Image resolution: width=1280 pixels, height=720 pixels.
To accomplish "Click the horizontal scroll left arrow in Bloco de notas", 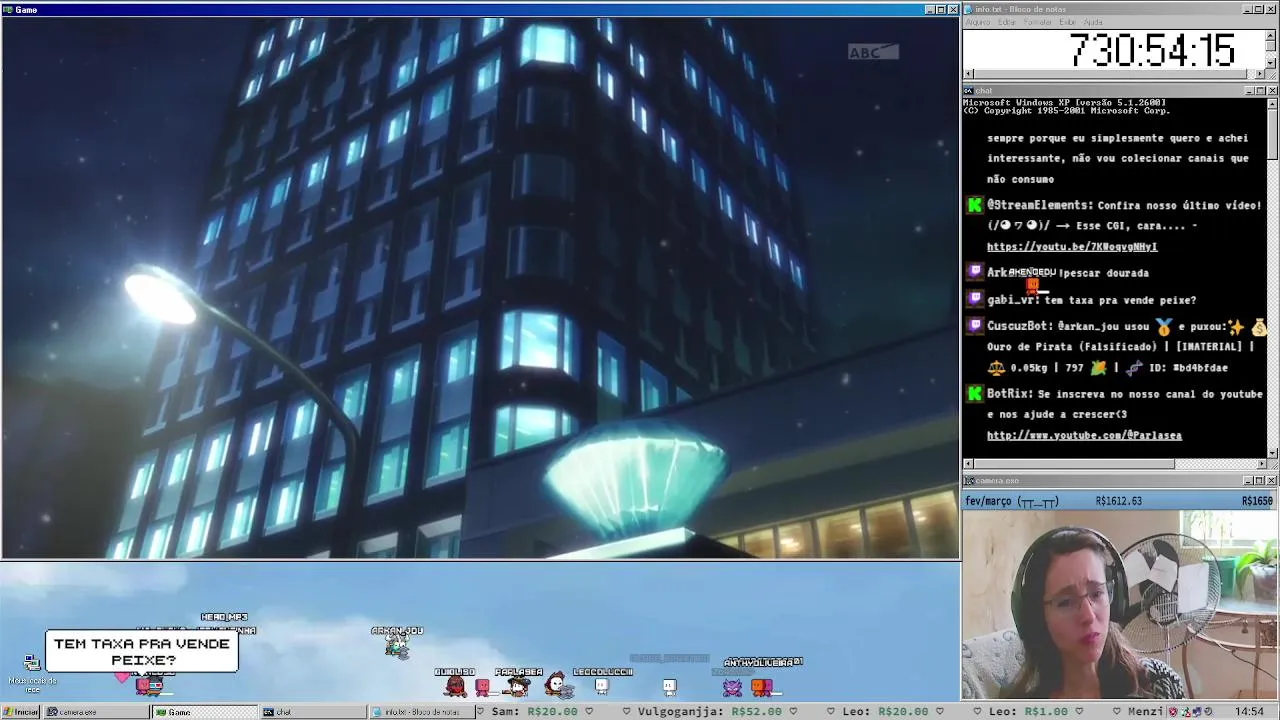I will point(967,73).
